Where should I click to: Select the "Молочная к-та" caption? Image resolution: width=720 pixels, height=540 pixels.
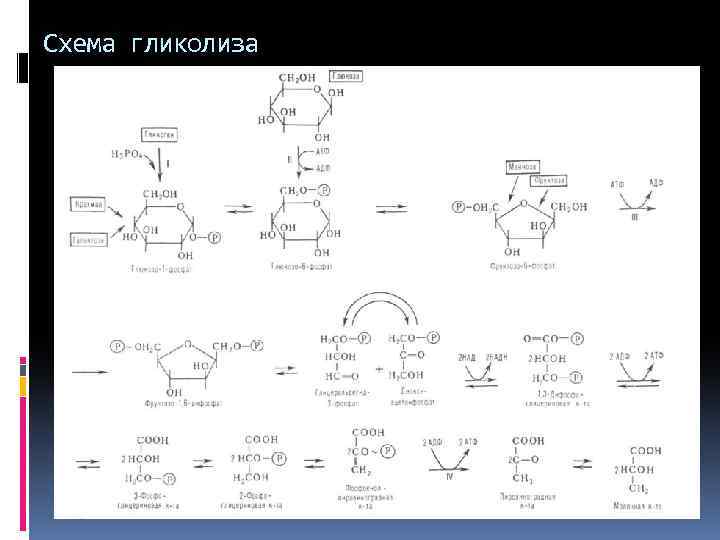click(x=637, y=506)
